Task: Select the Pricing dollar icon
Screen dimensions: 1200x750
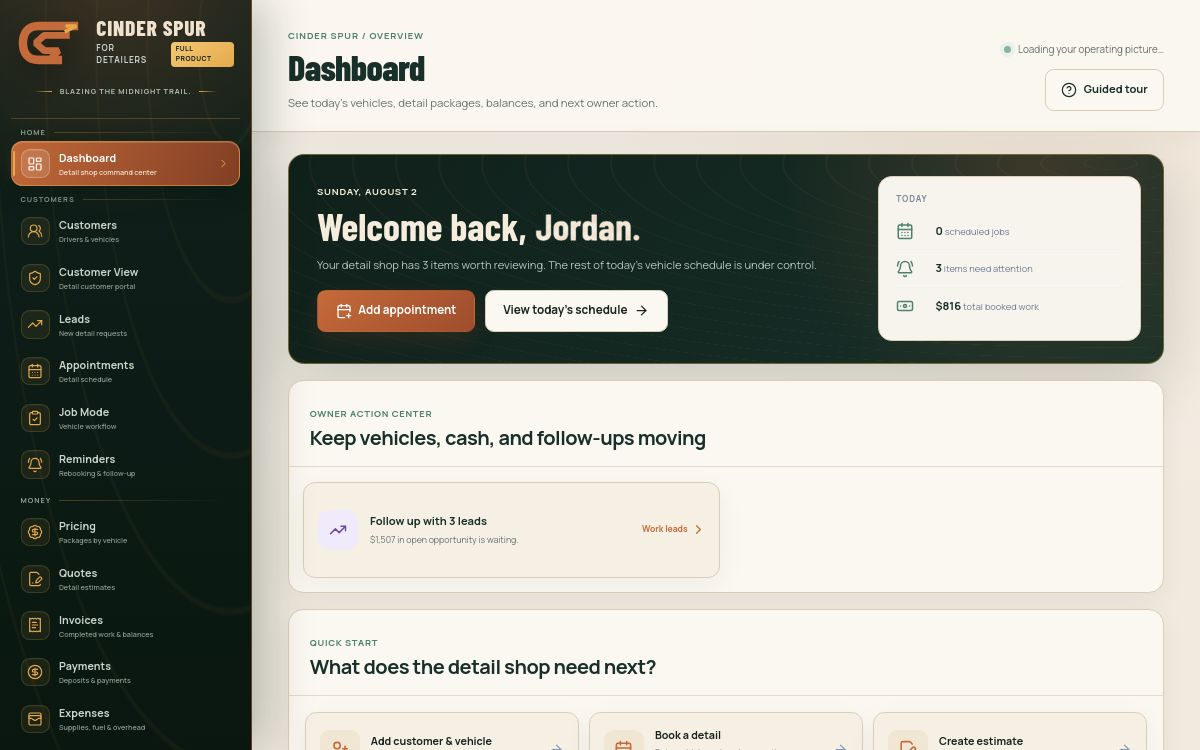Action: coord(35,532)
